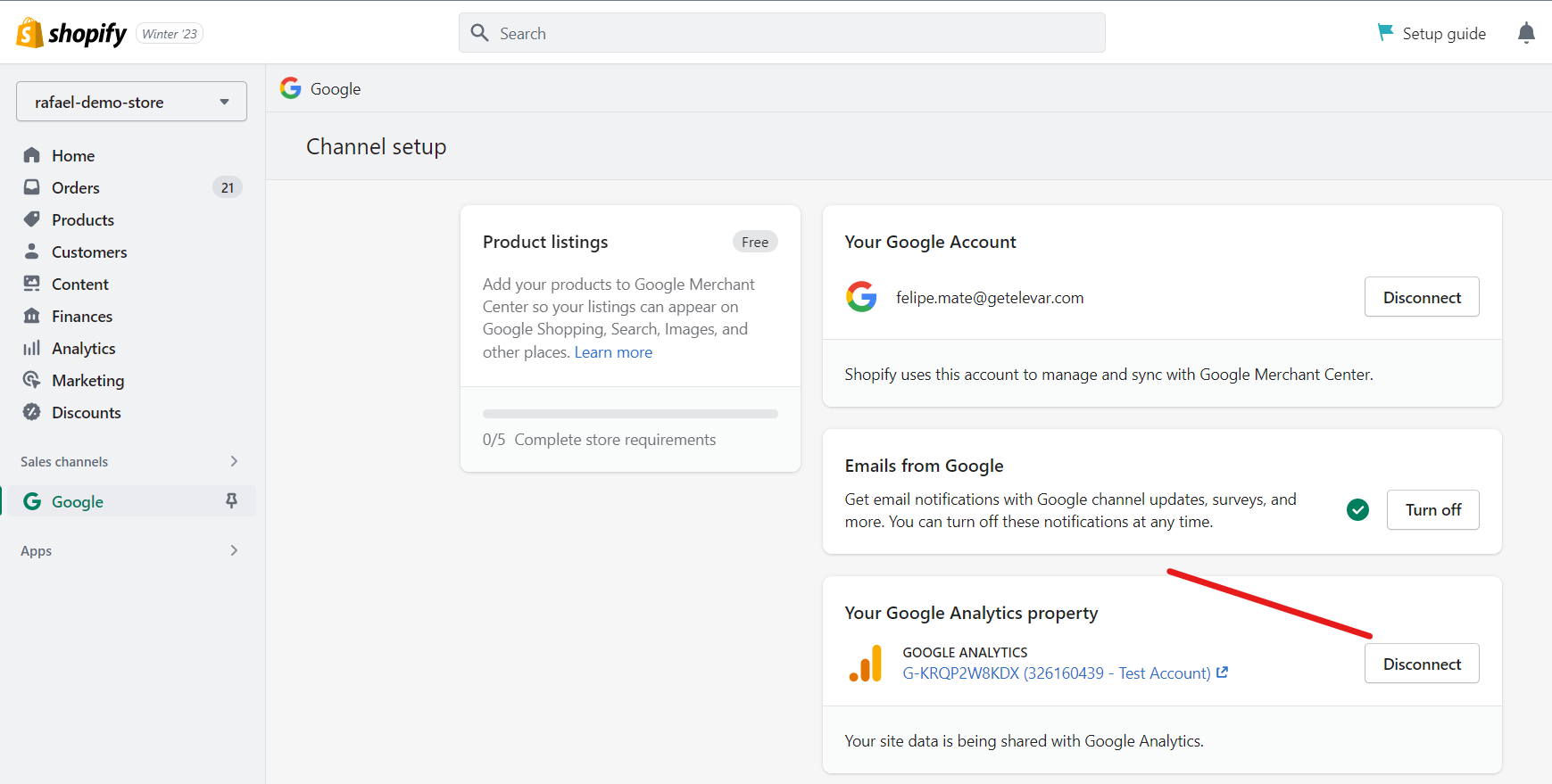Disconnect the Google Account
This screenshot has width=1552, height=784.
(1422, 297)
